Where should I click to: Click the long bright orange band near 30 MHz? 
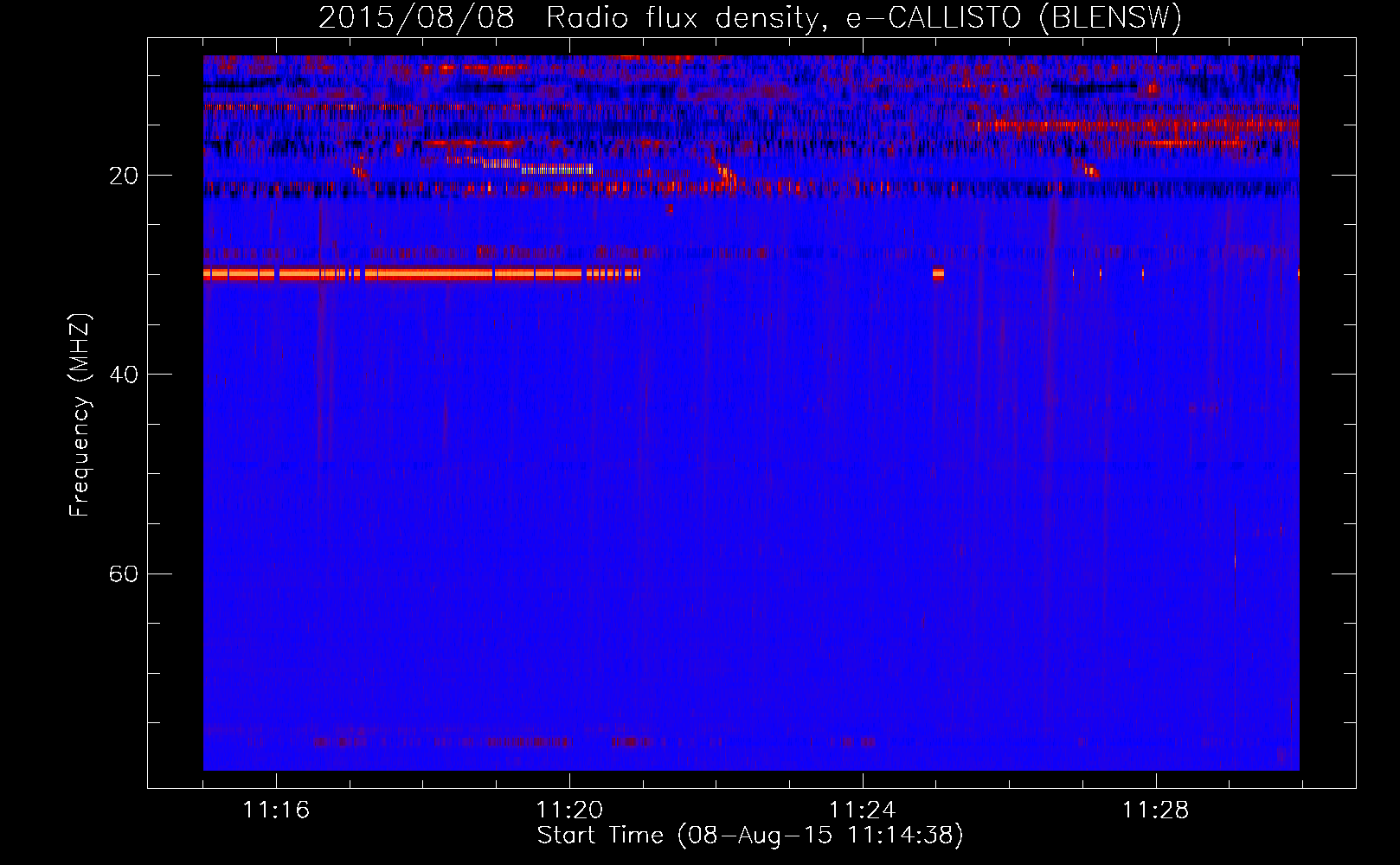pos(421,274)
